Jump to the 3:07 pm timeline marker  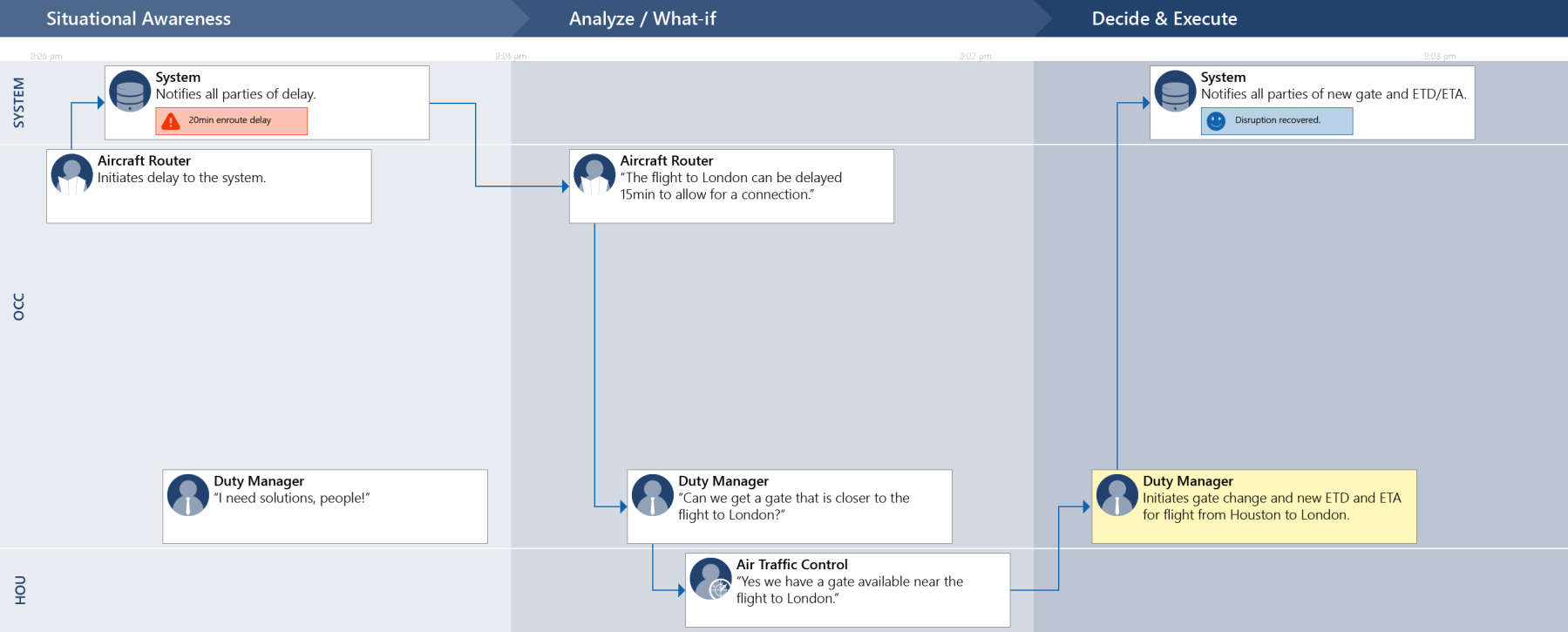point(975,56)
